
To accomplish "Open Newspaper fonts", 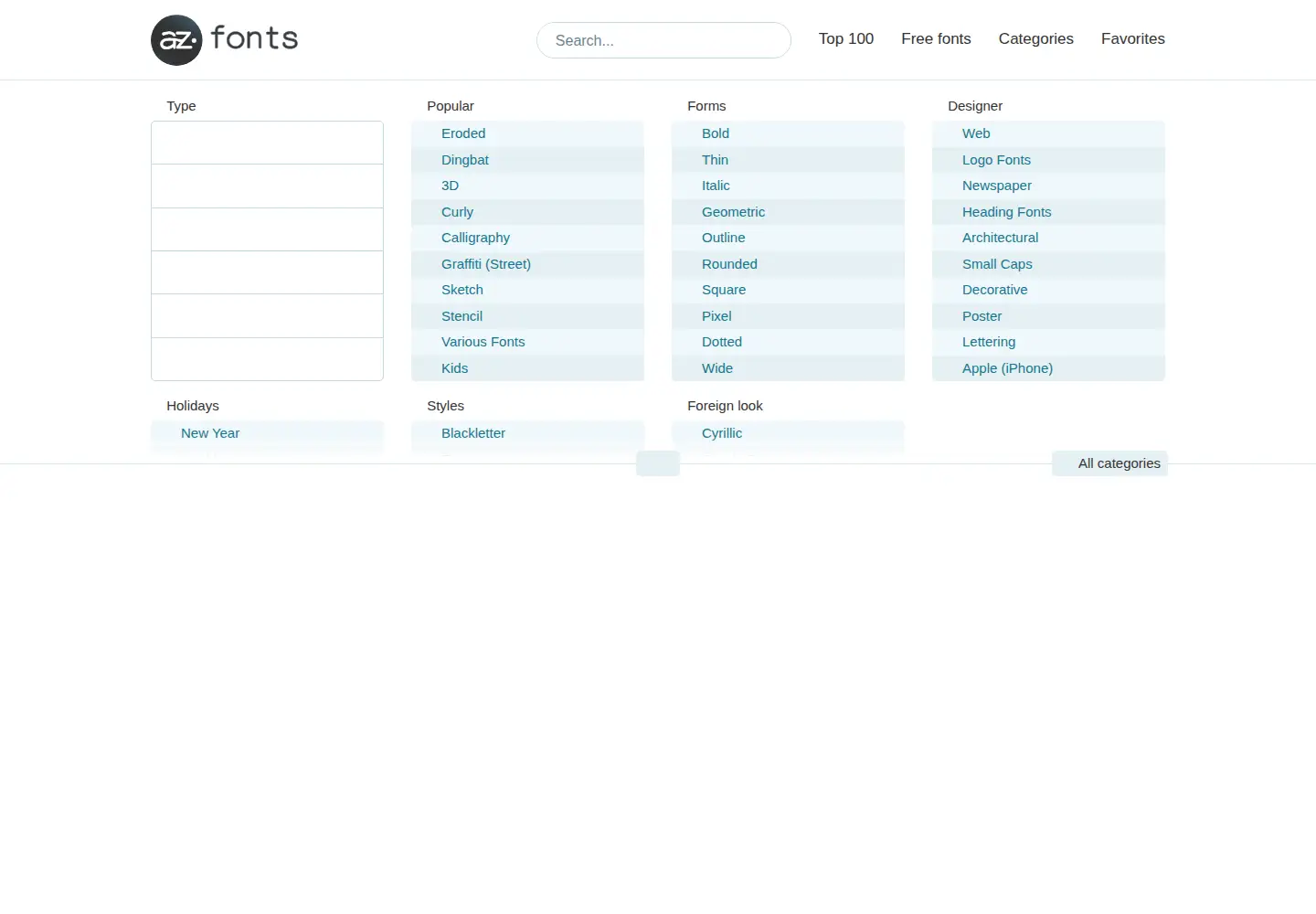I will [1048, 186].
